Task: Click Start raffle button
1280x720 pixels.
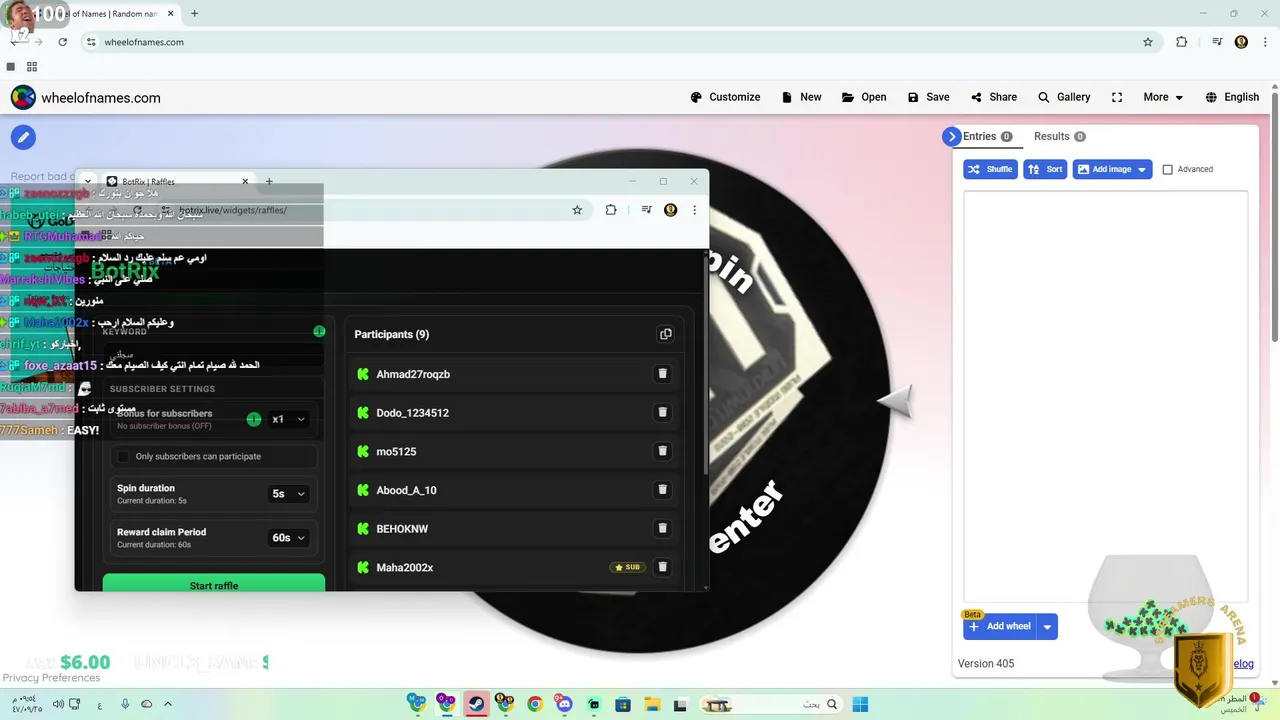Action: click(x=214, y=585)
